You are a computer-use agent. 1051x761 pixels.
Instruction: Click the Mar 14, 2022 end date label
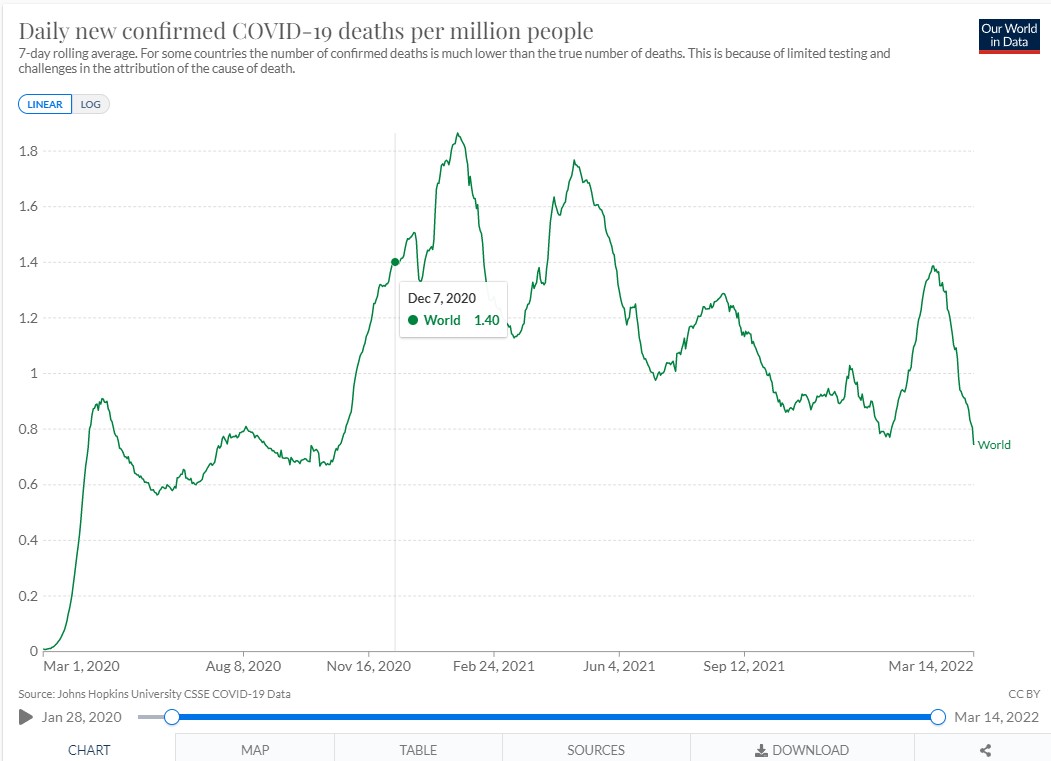tap(996, 717)
